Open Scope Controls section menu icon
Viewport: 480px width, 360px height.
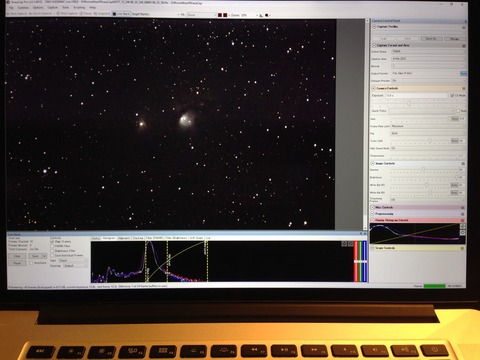[462, 248]
